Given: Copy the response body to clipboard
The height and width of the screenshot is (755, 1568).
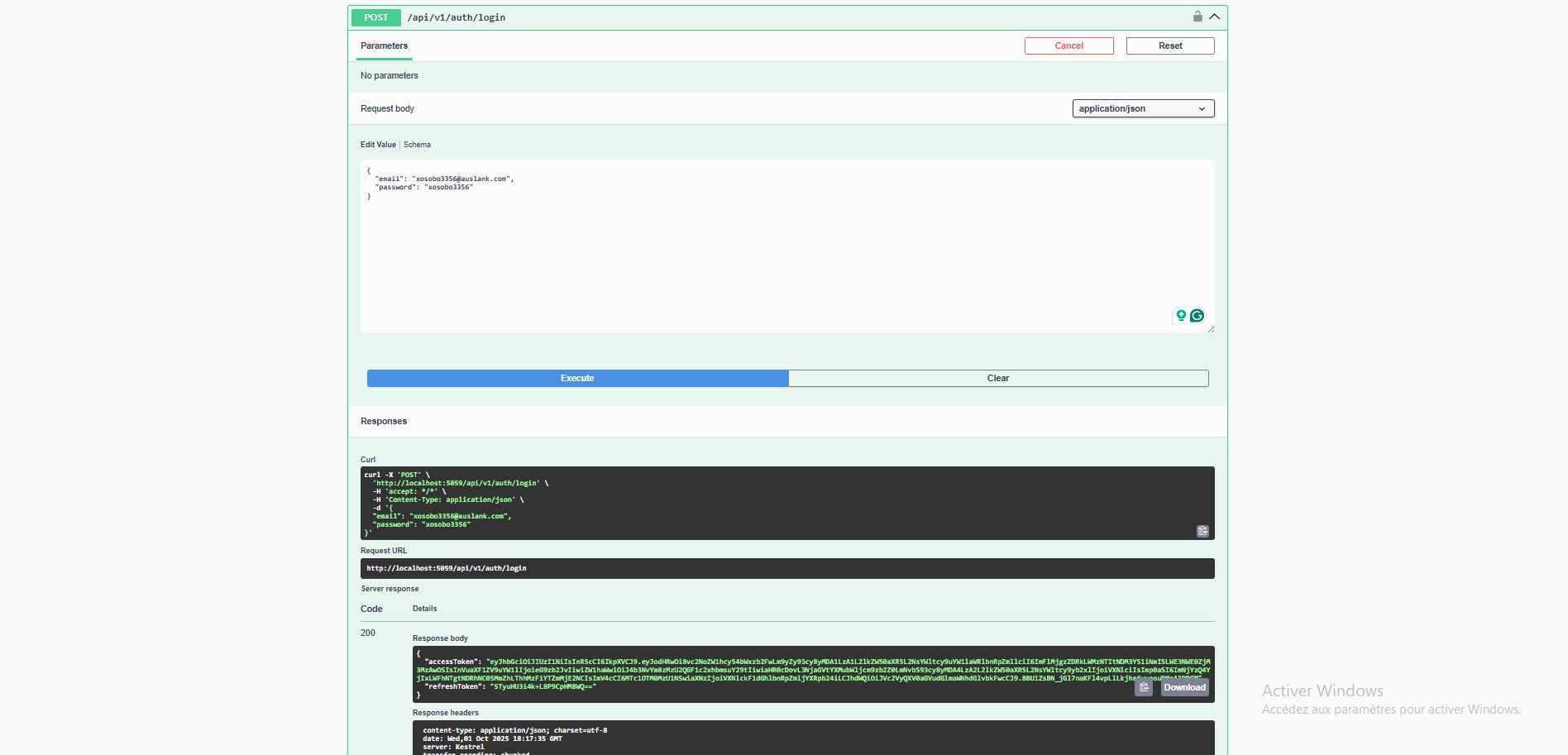Looking at the screenshot, I should (x=1144, y=687).
